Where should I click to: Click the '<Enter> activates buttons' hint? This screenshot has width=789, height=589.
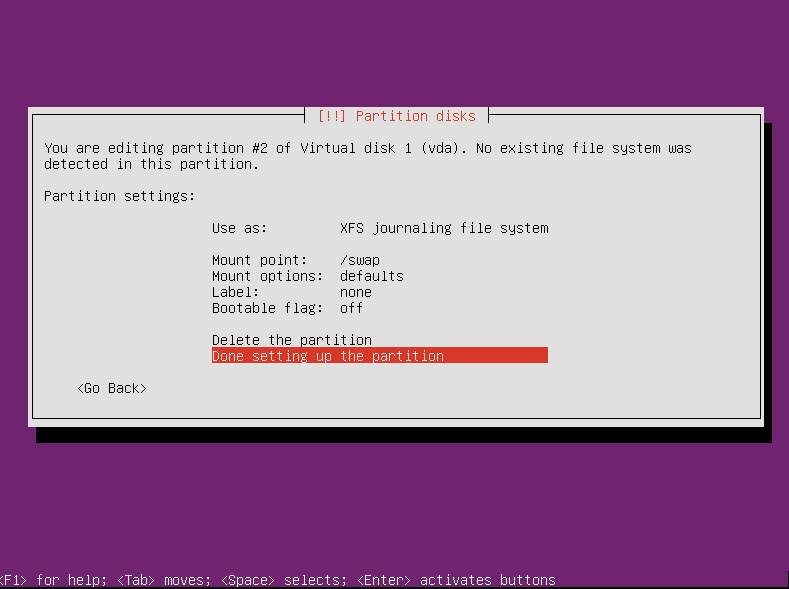coord(456,580)
